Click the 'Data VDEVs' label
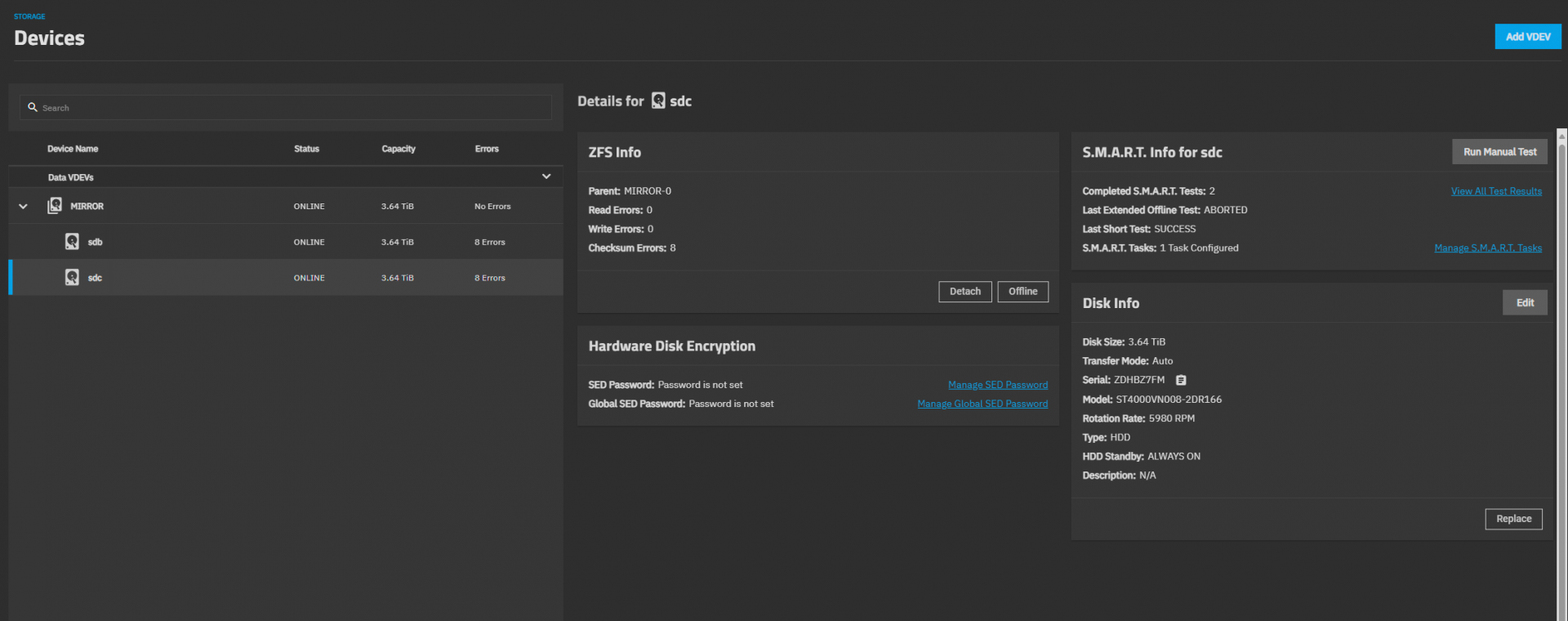 (x=70, y=177)
